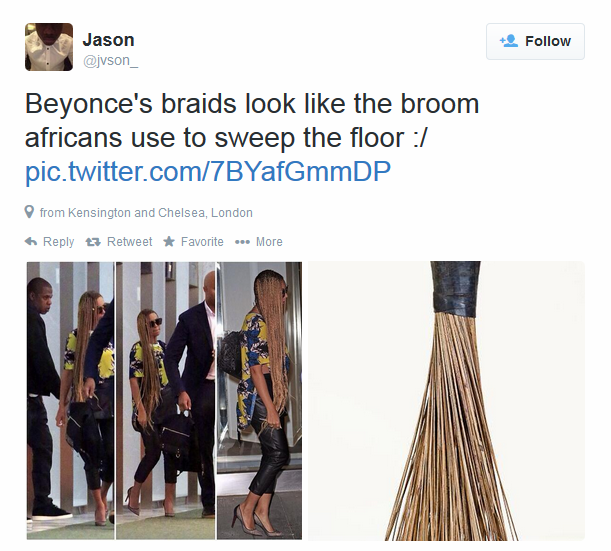Image resolution: width=611 pixels, height=551 pixels.
Task: Open the middle photo panel with man in suit
Action: [x=166, y=401]
